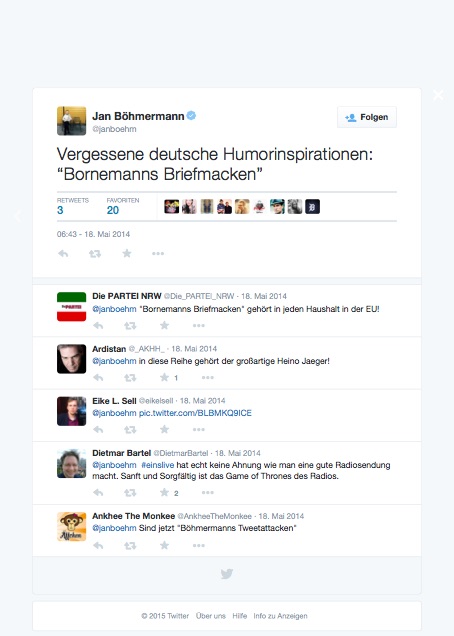View the 20 Favoriten count list
The height and width of the screenshot is (636, 454).
pyautogui.click(x=123, y=206)
